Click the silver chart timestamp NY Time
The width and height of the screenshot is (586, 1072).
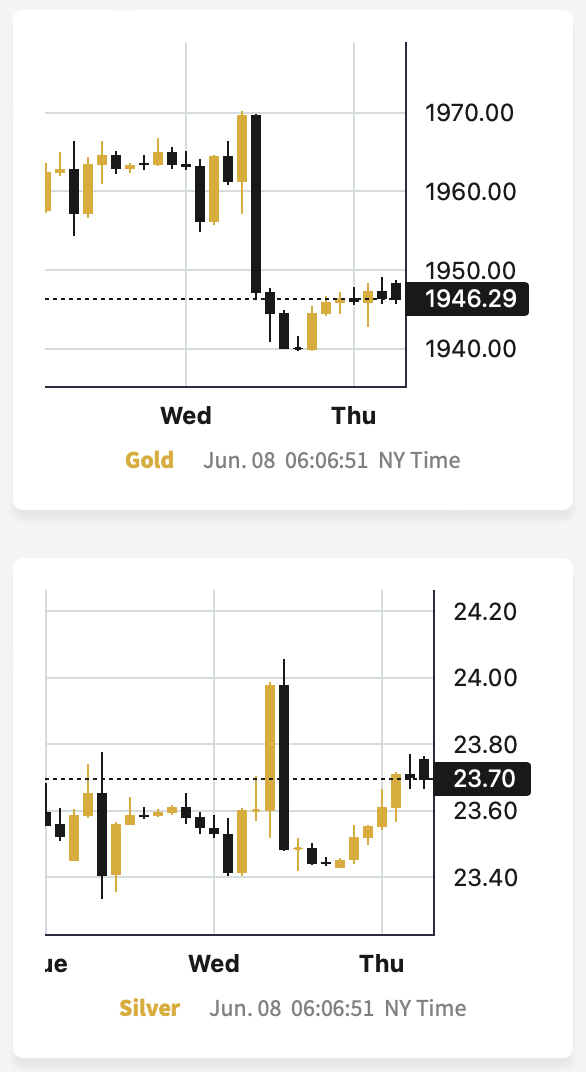(425, 1009)
